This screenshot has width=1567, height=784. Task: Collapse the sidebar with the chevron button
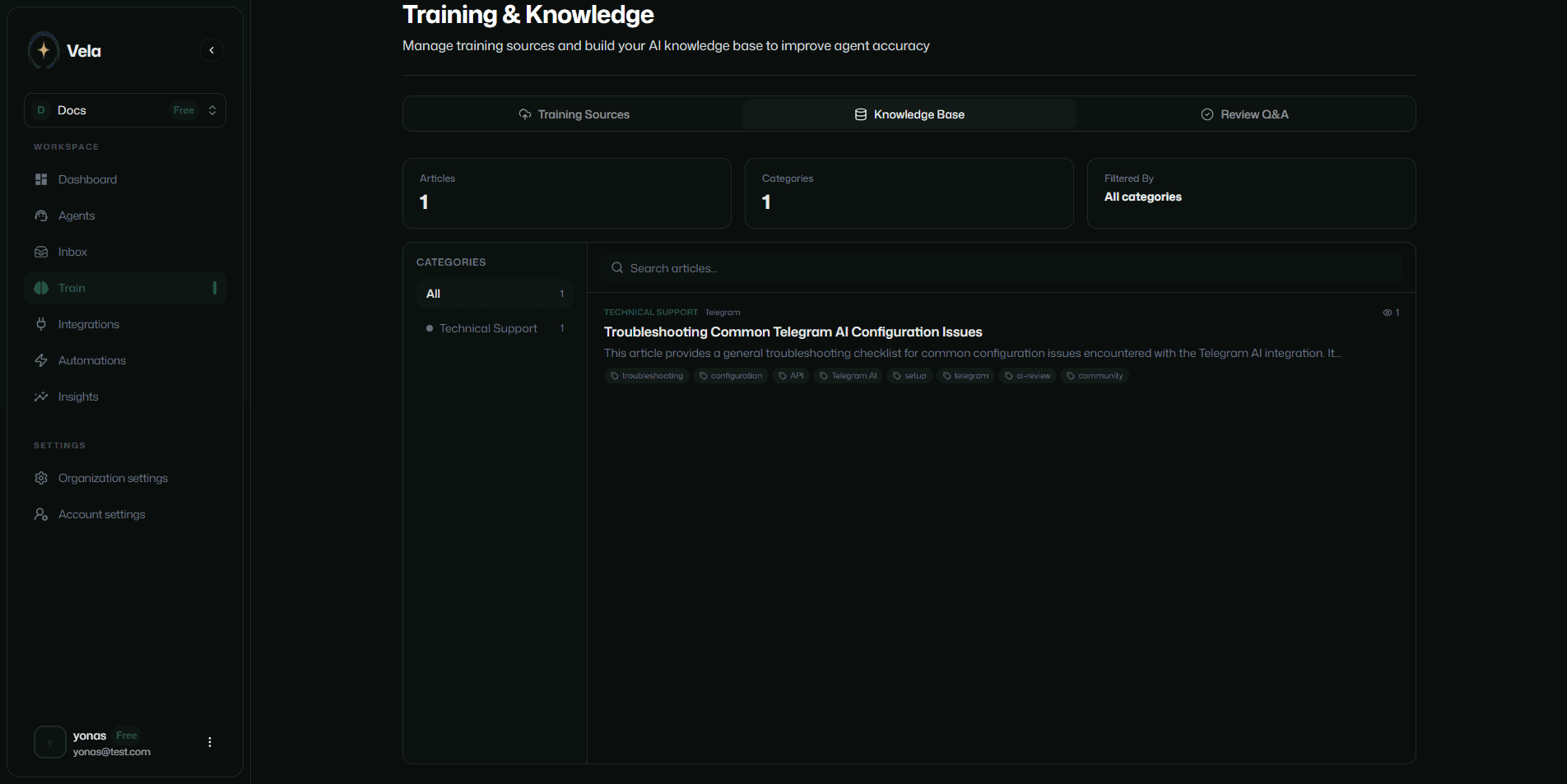tap(212, 50)
